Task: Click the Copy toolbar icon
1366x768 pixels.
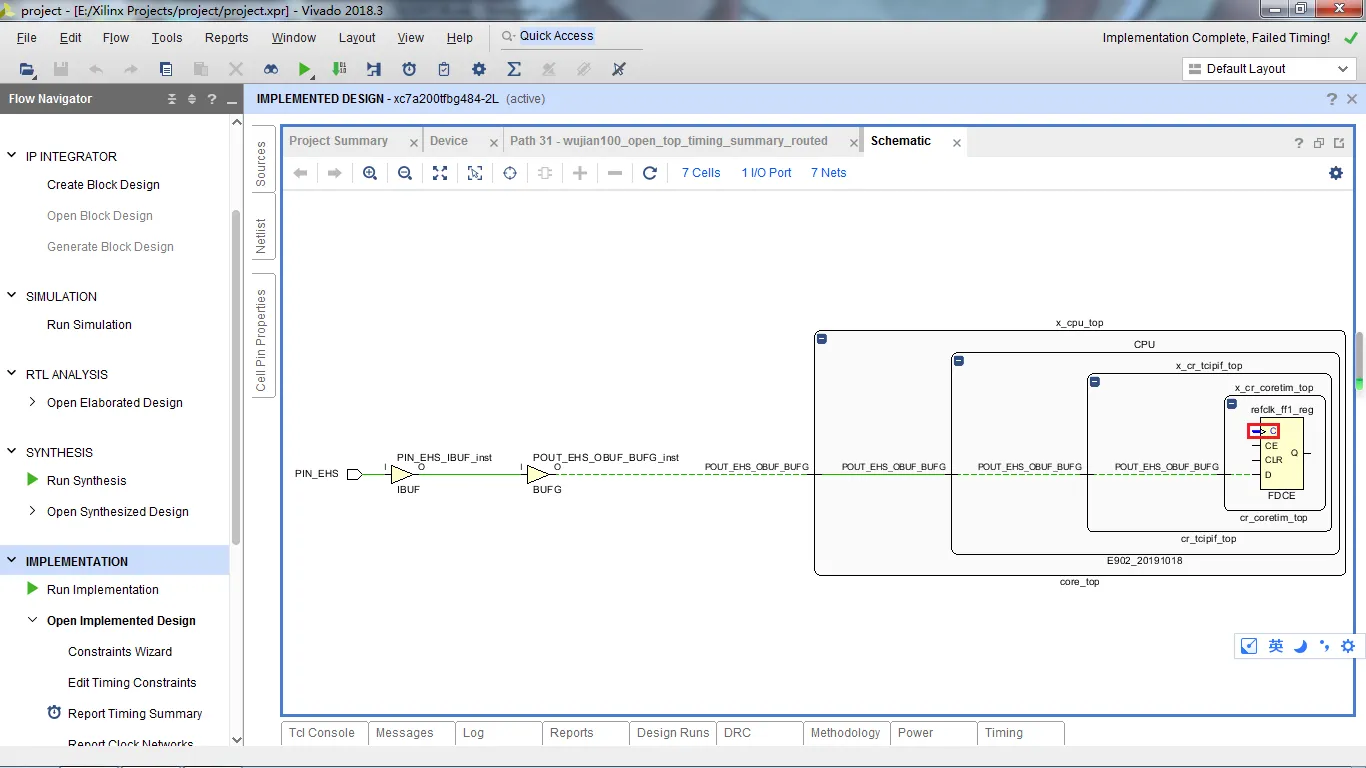Action: point(166,69)
